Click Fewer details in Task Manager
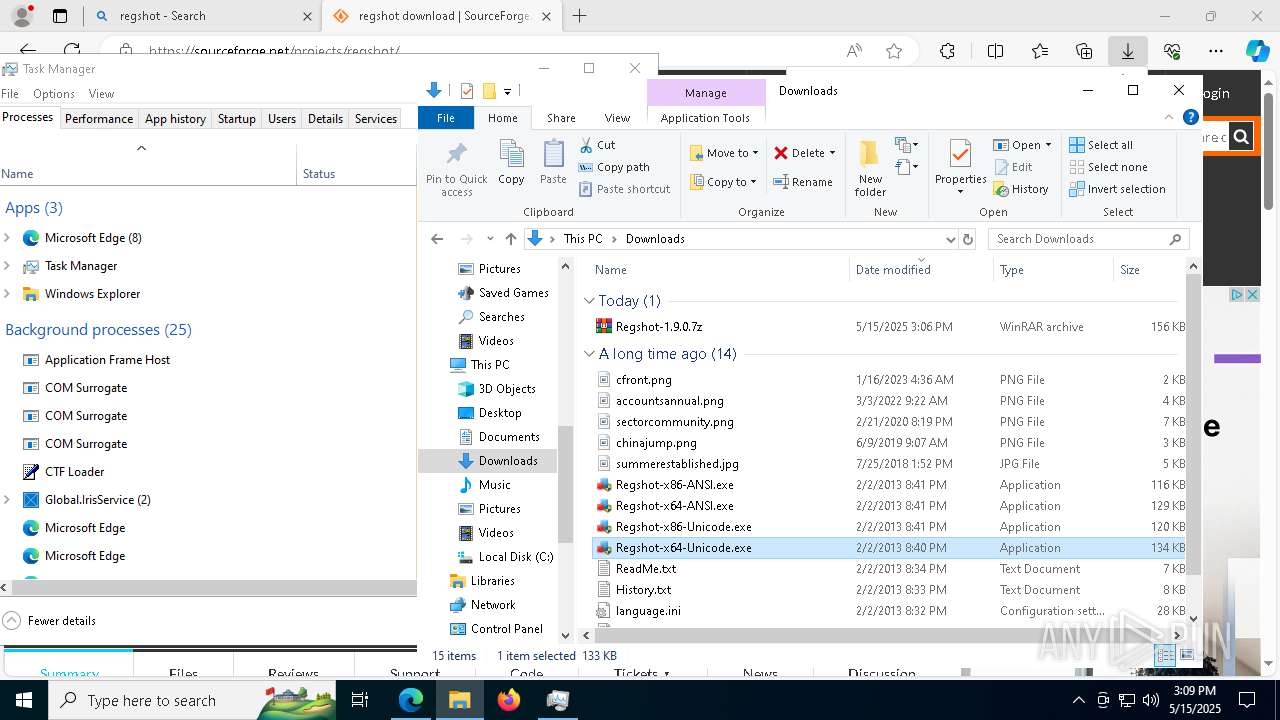 pyautogui.click(x=51, y=621)
